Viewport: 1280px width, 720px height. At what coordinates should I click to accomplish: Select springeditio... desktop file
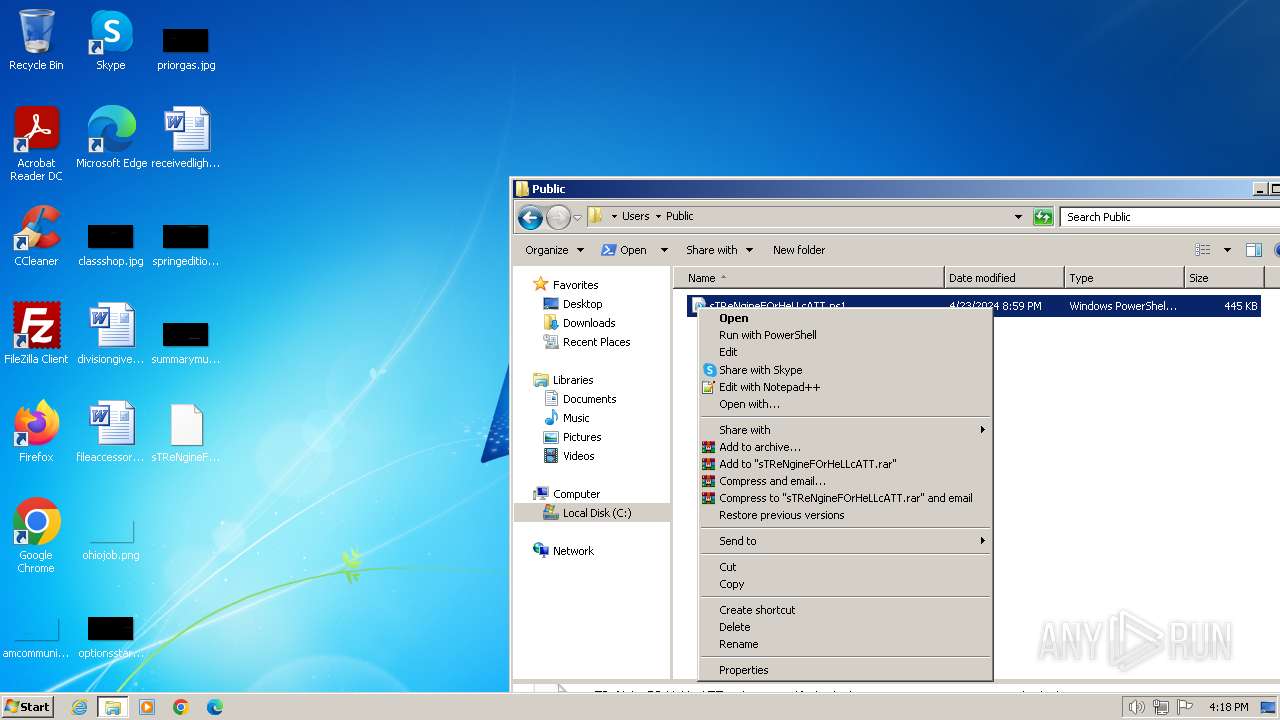186,245
